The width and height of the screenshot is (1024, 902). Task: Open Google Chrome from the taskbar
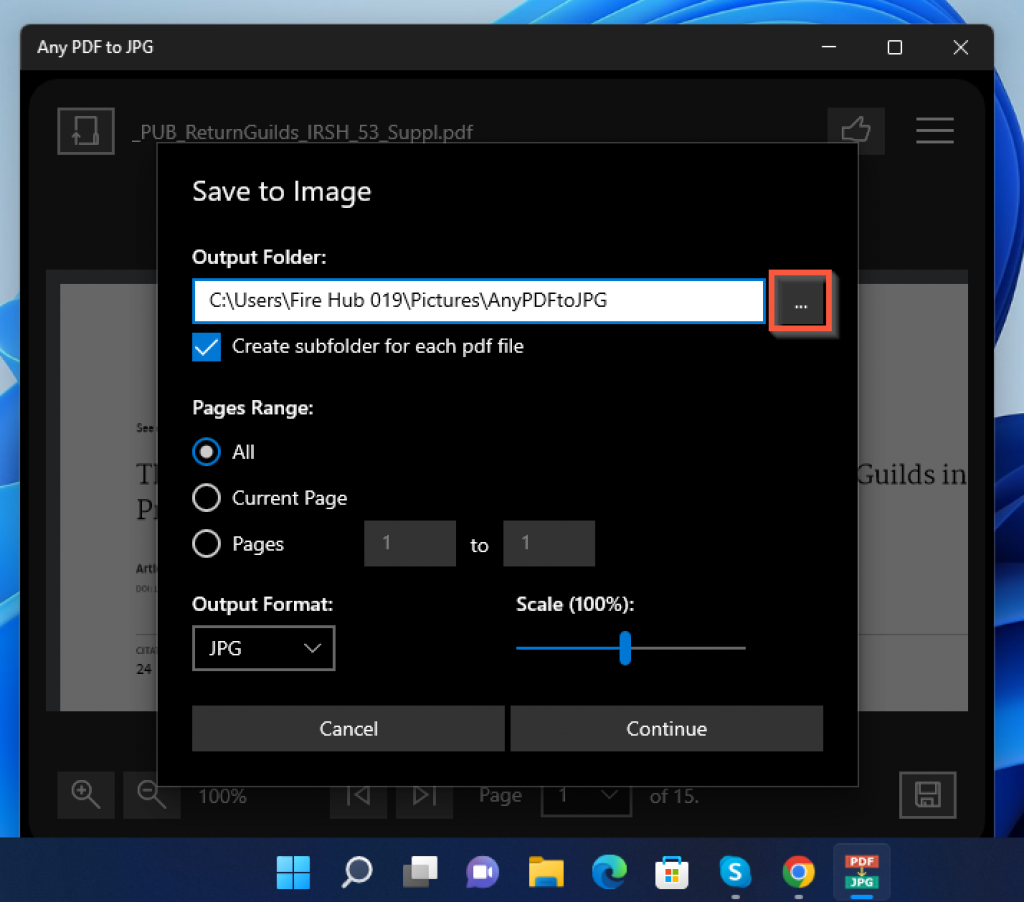tap(799, 872)
